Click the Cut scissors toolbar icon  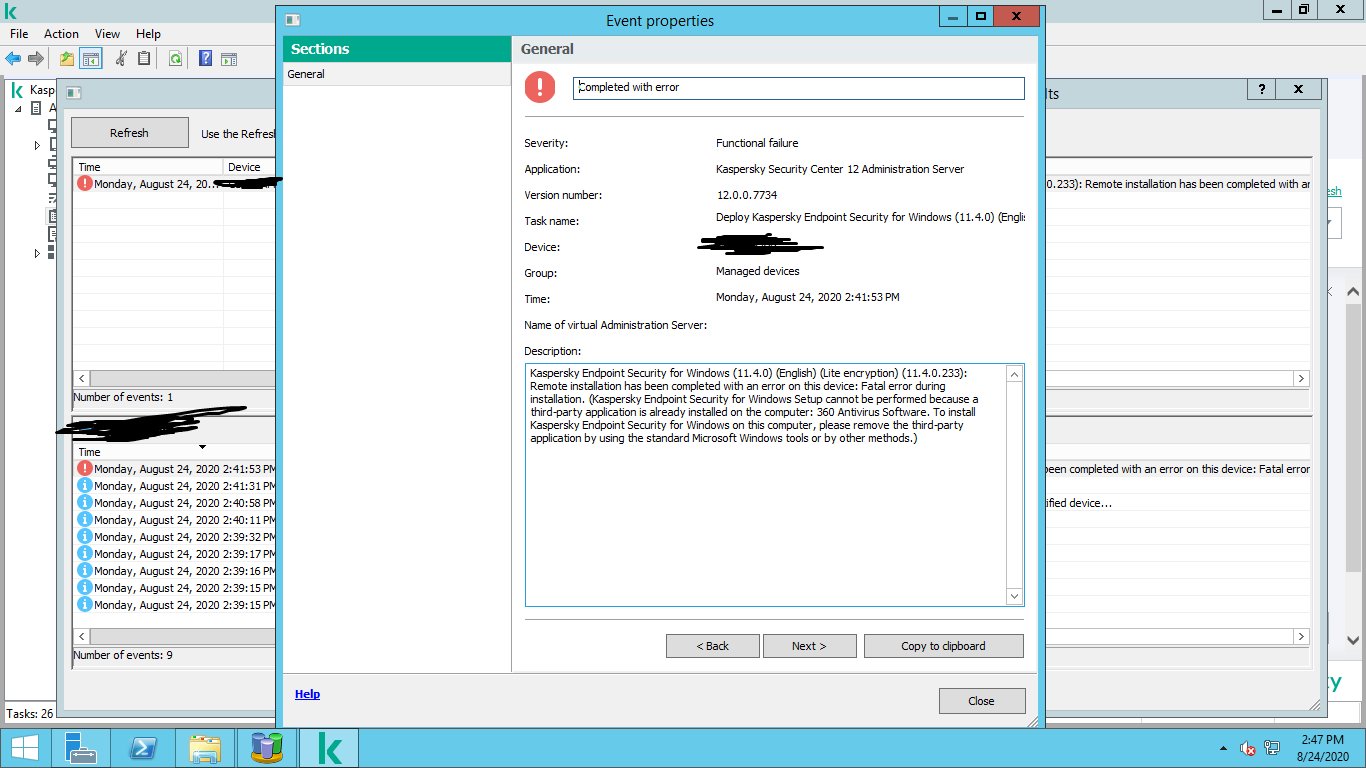[121, 59]
